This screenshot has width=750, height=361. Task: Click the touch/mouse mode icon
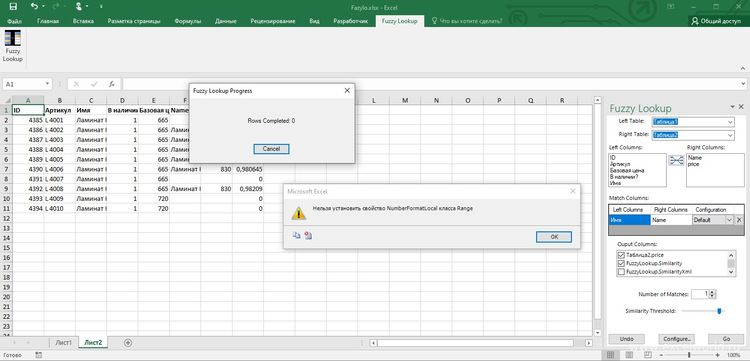[78, 7]
